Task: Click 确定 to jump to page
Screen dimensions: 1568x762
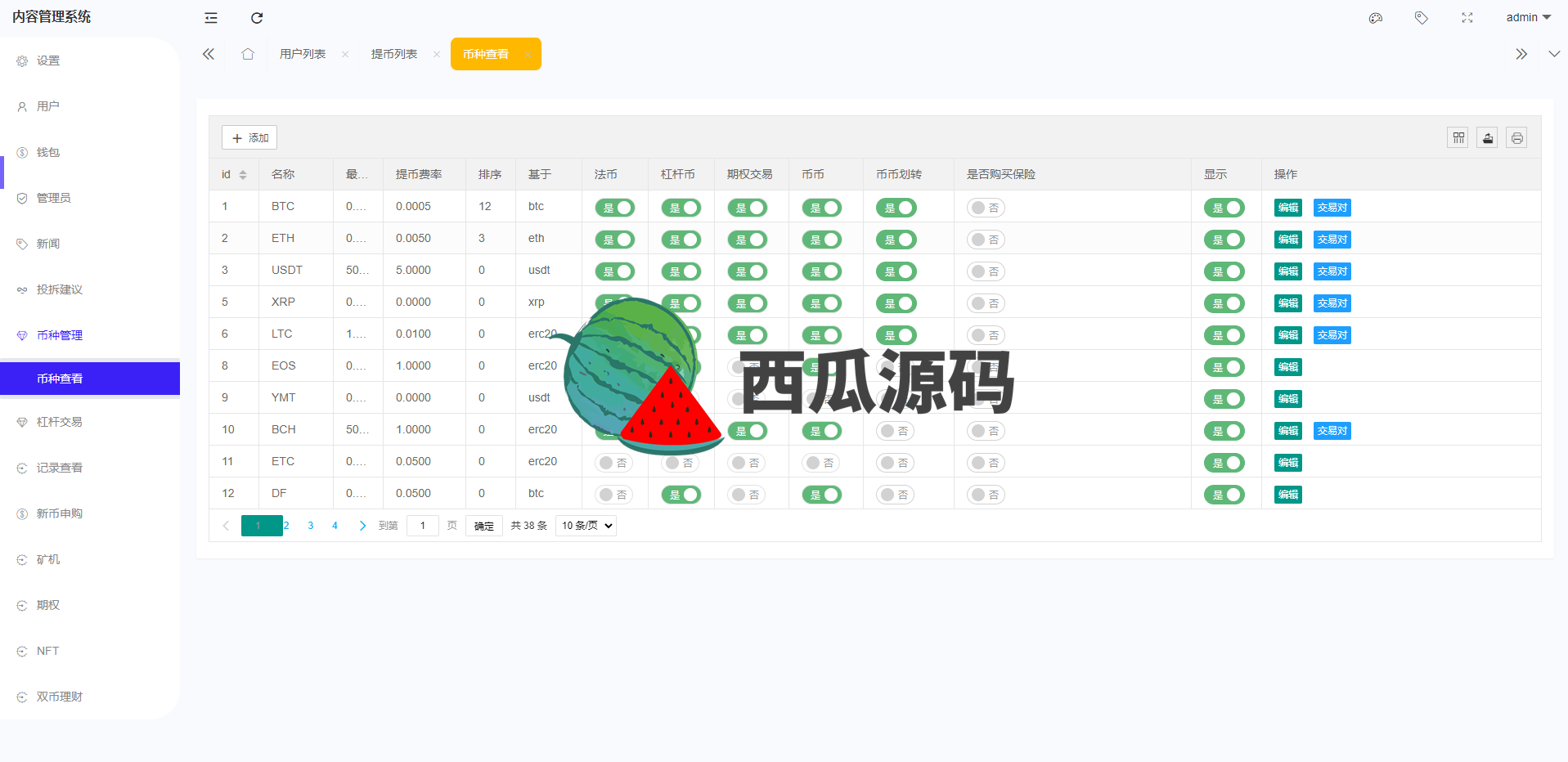Action: pyautogui.click(x=484, y=526)
